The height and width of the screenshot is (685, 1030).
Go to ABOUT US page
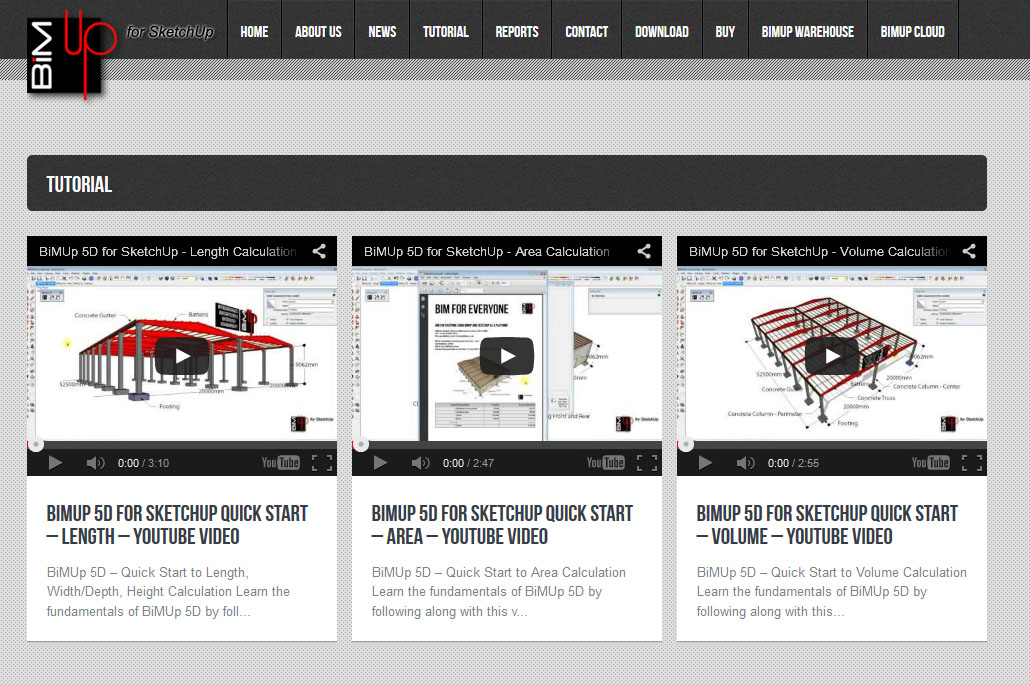(318, 32)
